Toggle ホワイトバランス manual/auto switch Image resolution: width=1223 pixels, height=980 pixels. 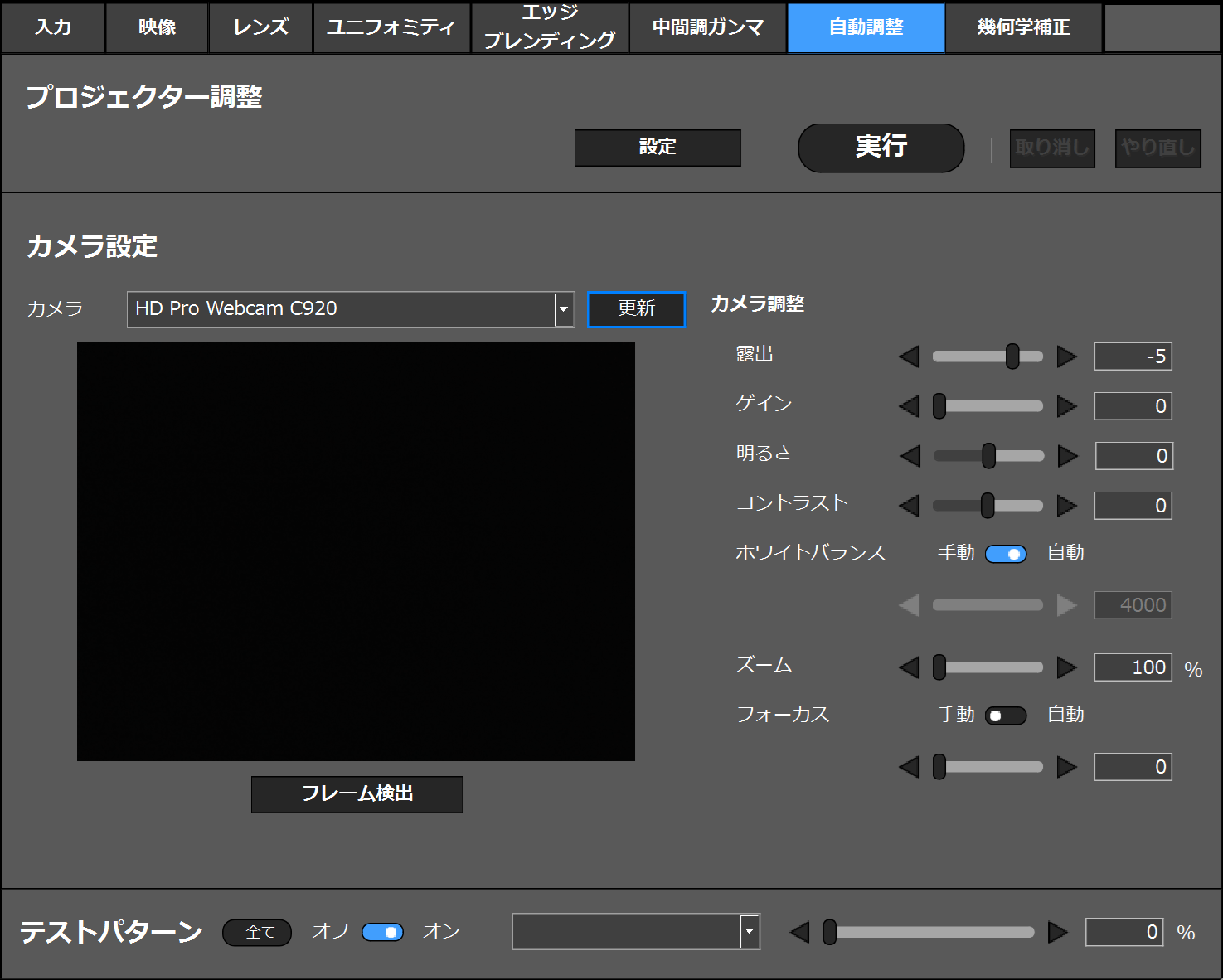[1005, 554]
